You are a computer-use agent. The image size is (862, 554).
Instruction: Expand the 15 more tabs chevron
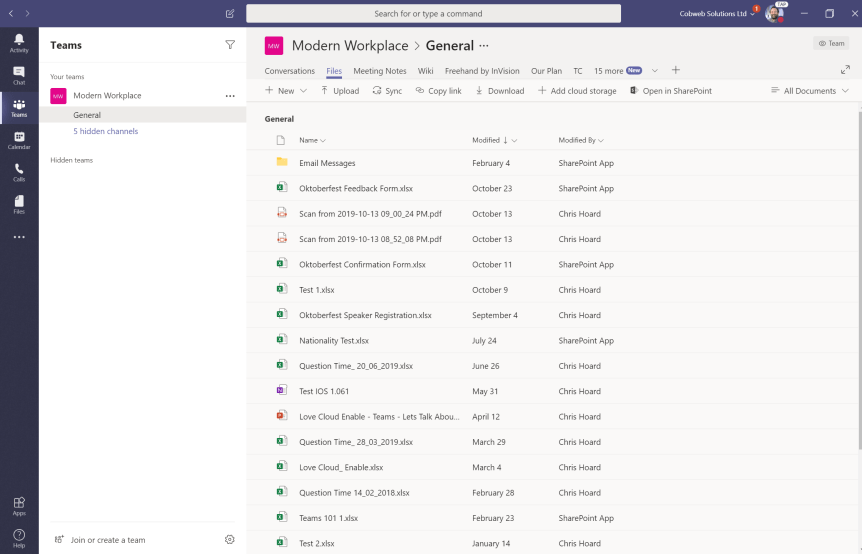click(x=655, y=71)
